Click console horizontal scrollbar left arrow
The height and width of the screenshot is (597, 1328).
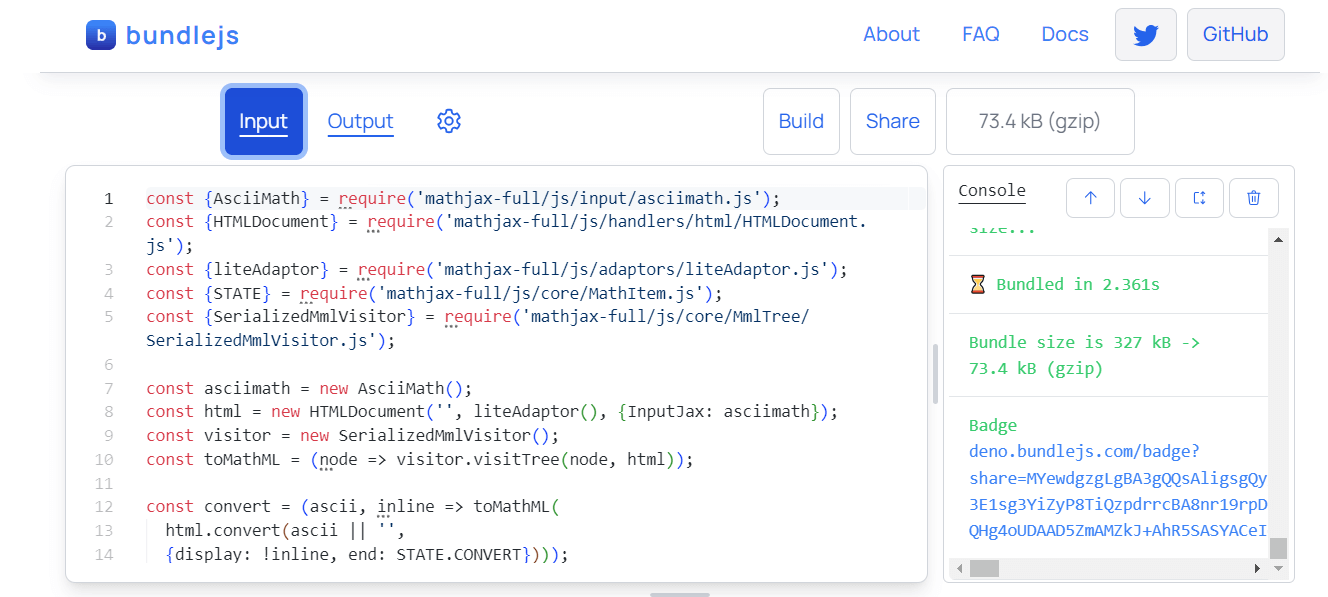click(x=960, y=568)
